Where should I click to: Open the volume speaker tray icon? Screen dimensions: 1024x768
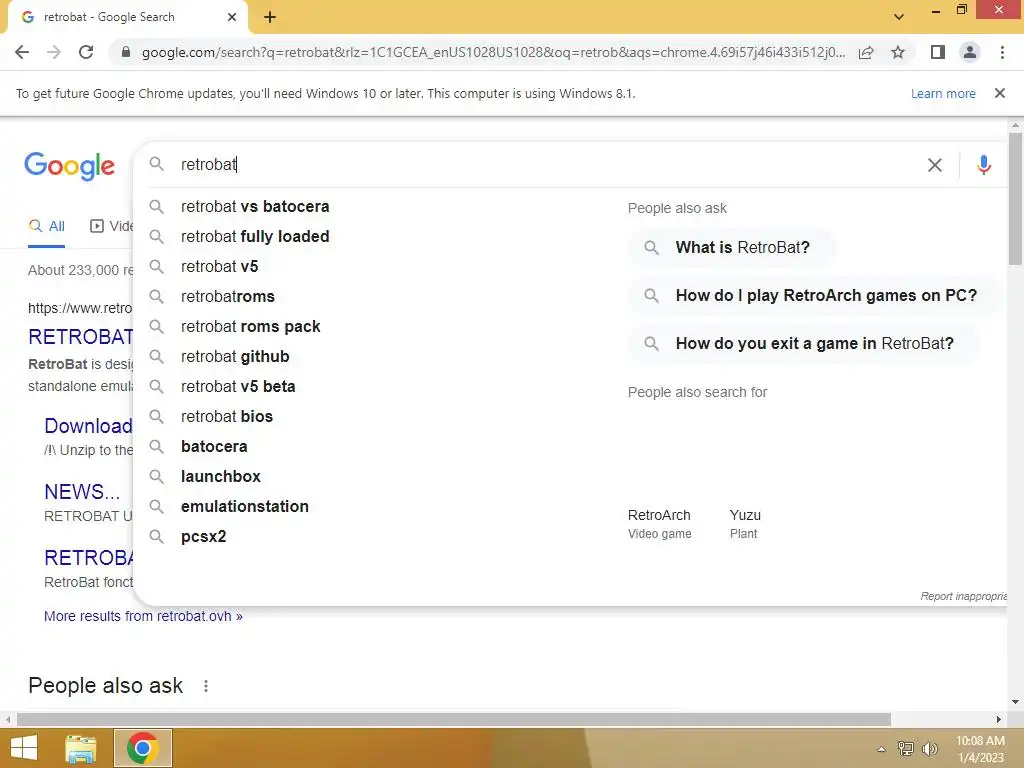coord(930,748)
